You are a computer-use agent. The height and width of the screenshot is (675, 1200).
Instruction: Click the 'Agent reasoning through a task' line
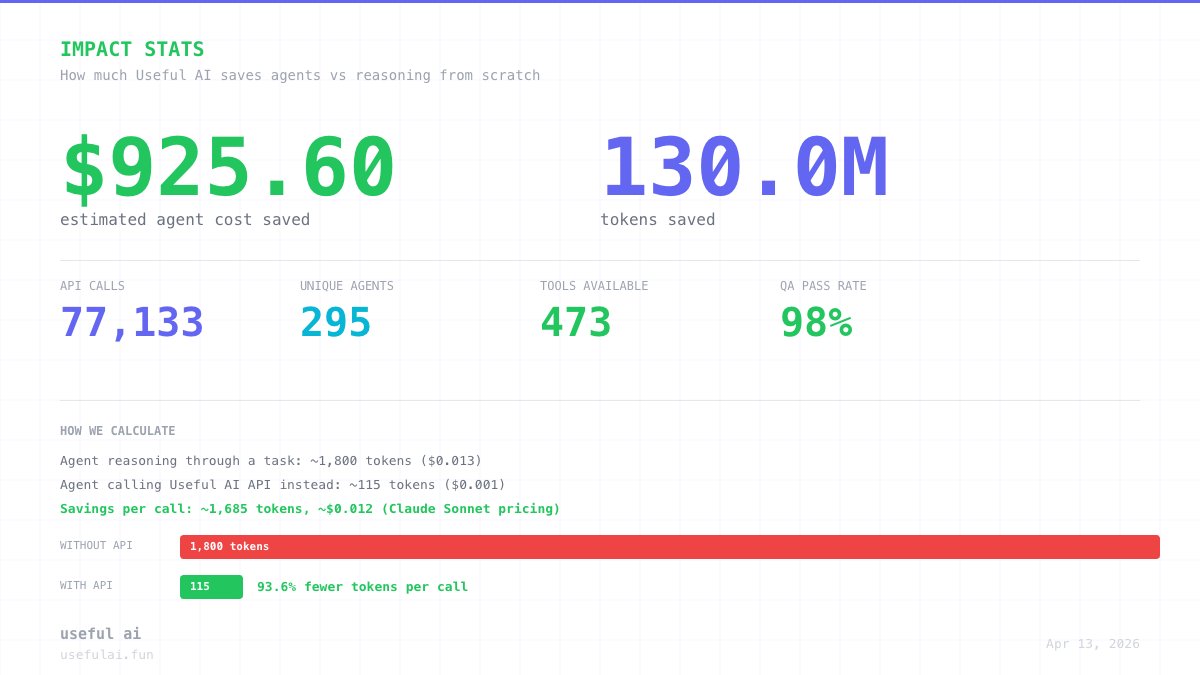271,461
